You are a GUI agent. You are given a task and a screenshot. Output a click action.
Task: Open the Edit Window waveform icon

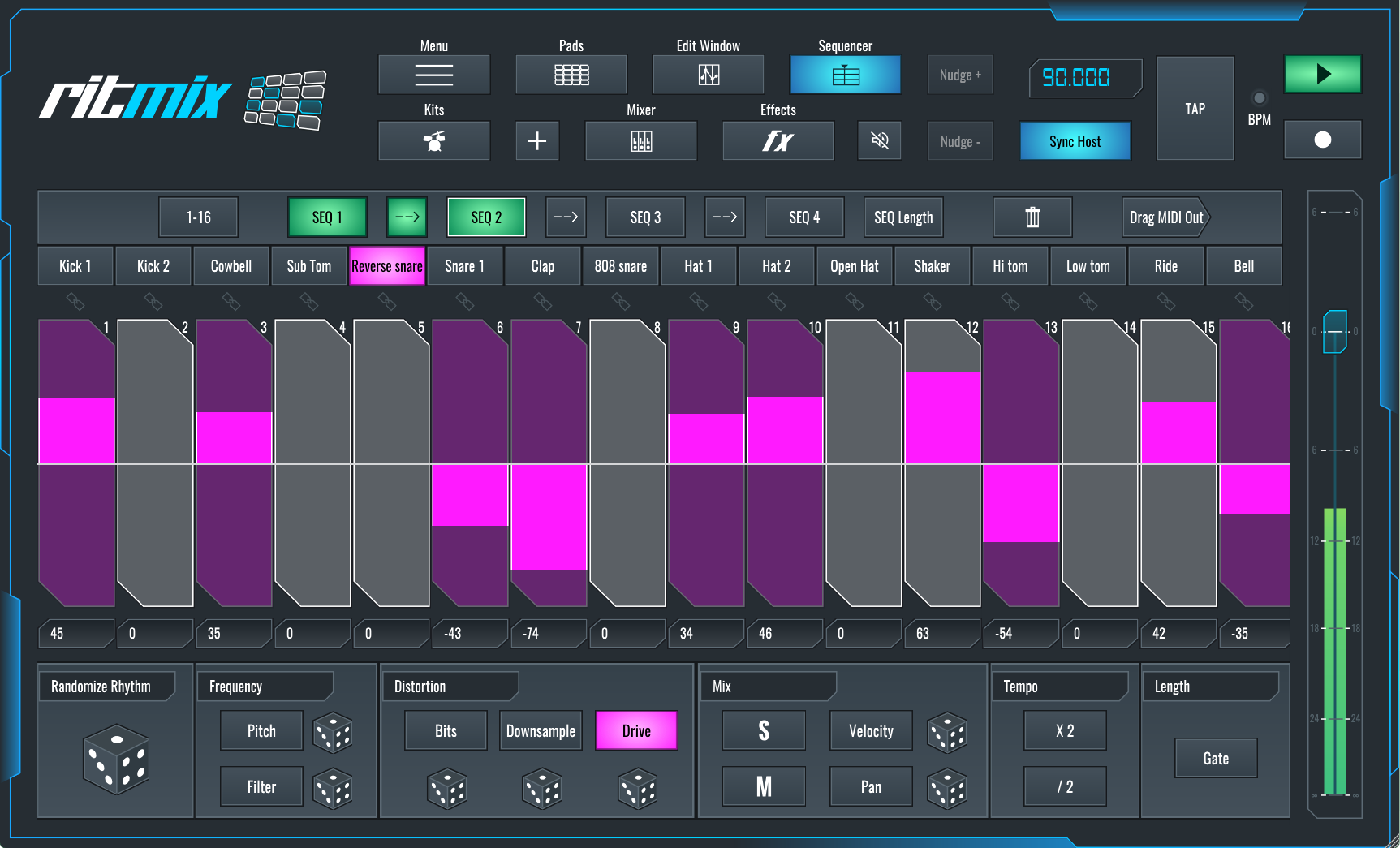(x=708, y=75)
